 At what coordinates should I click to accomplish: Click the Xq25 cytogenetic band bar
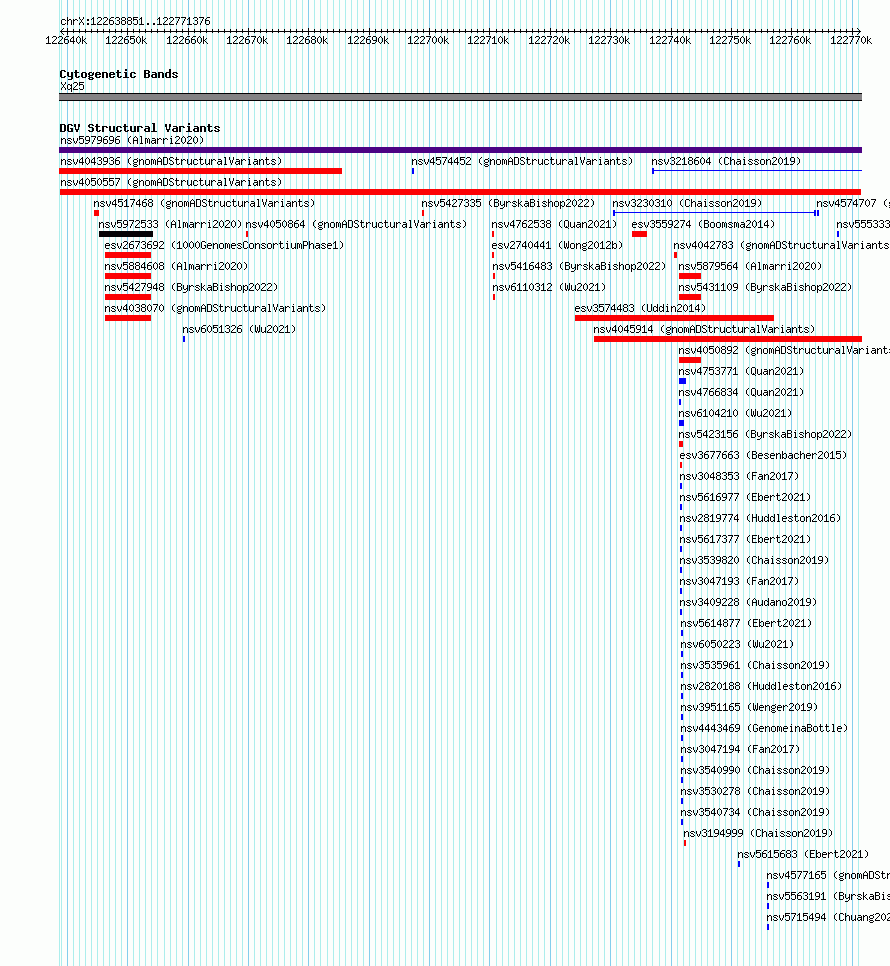coord(460,97)
